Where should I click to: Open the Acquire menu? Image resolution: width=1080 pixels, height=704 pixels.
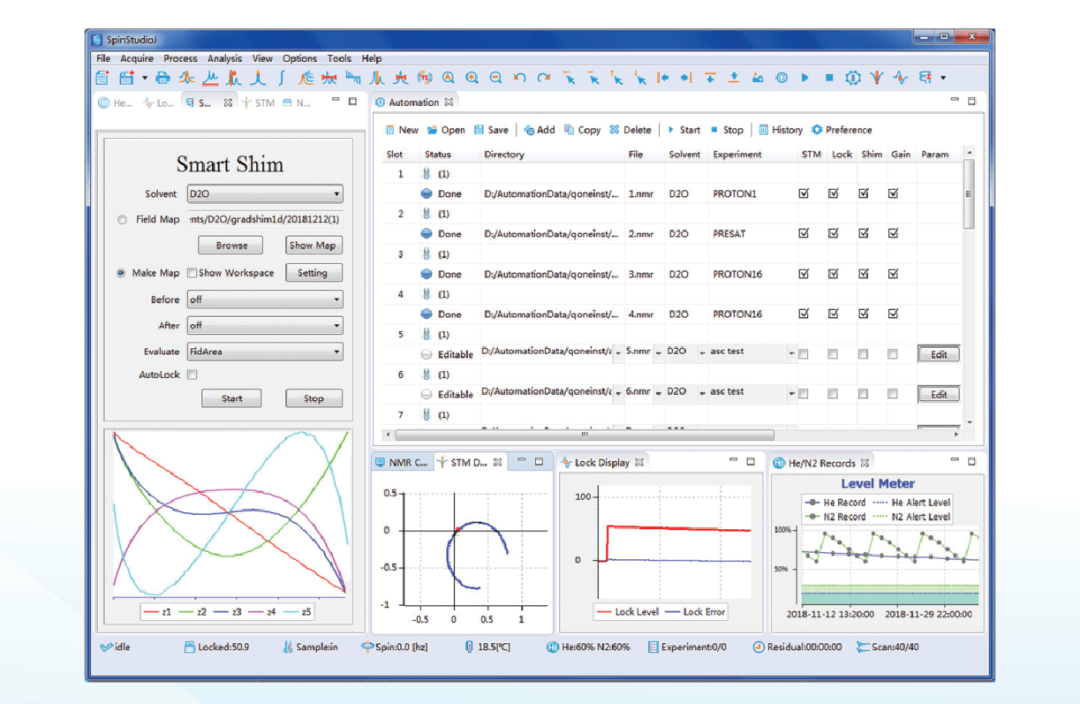[x=136, y=59]
